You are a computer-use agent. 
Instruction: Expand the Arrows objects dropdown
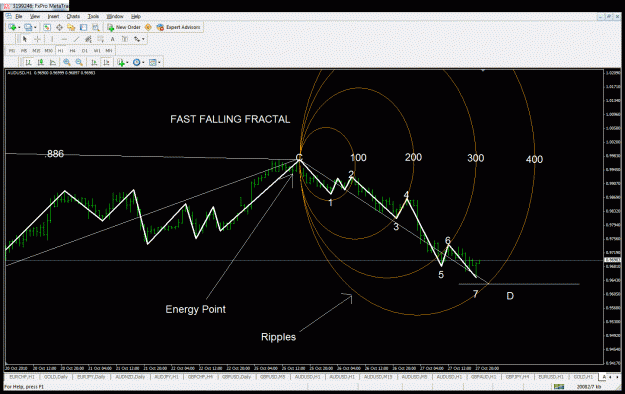143,39
